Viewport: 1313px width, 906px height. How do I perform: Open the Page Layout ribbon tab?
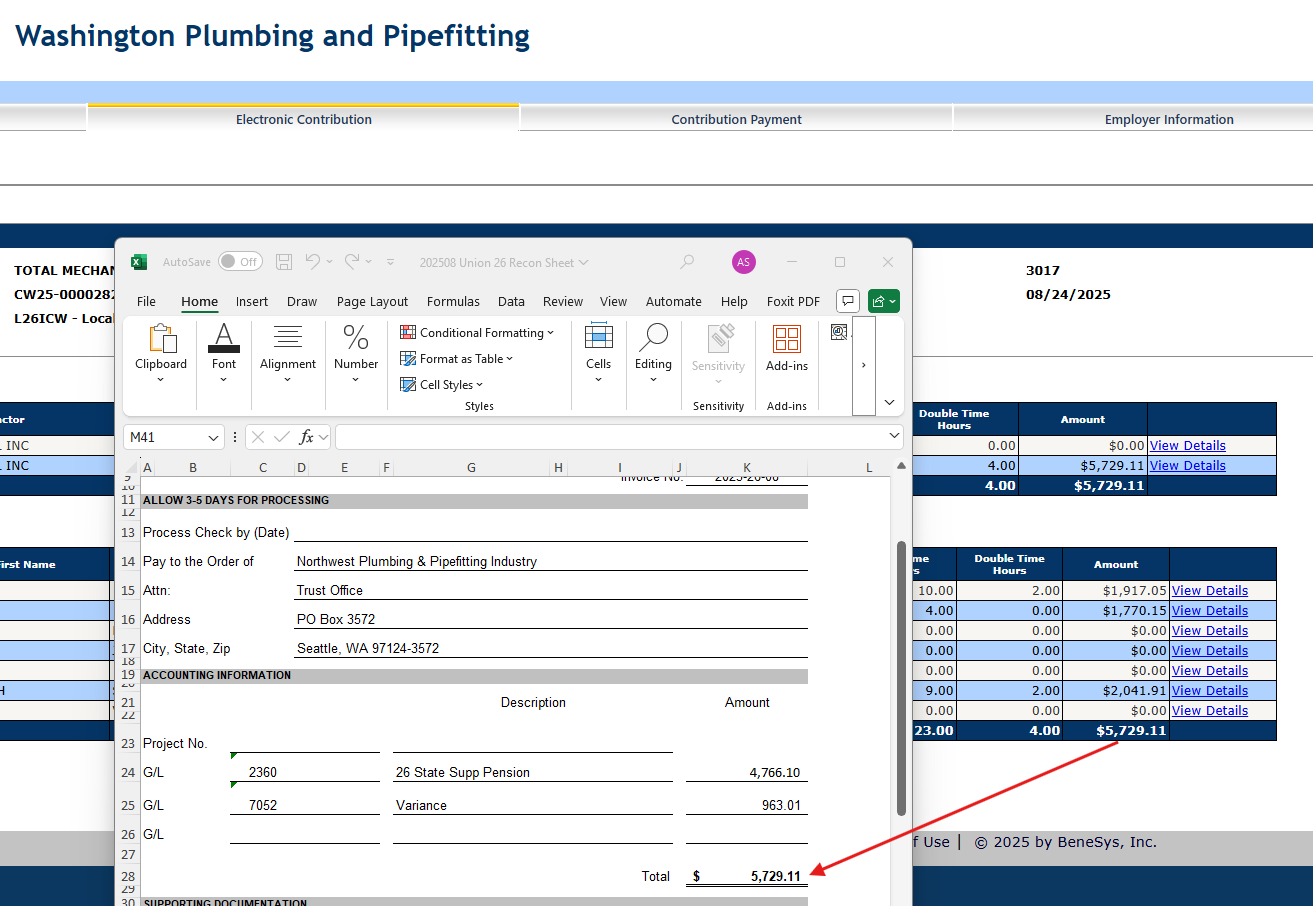372,301
